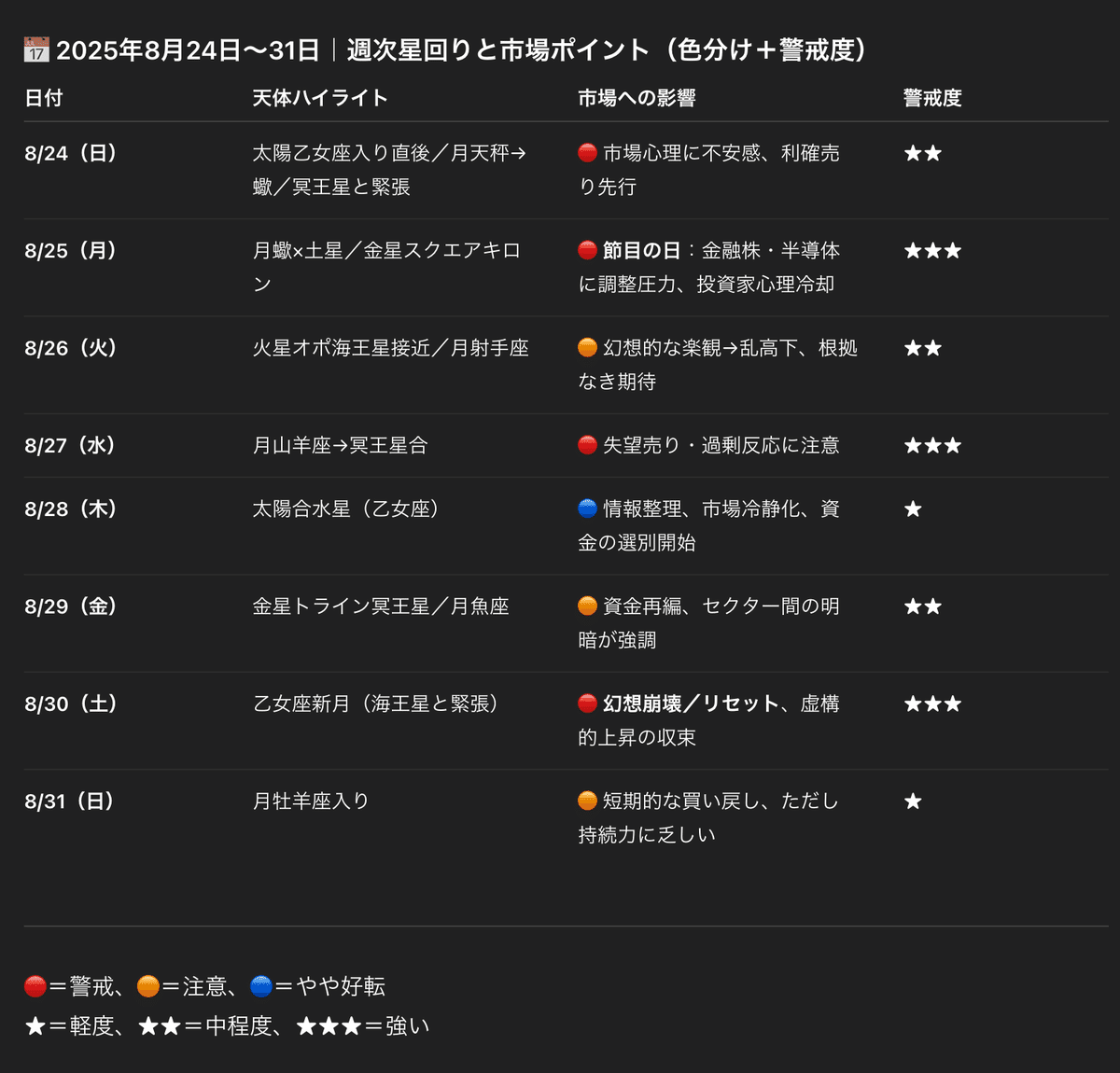Click the 日付 column header
The image size is (1120, 1073).
click(44, 98)
